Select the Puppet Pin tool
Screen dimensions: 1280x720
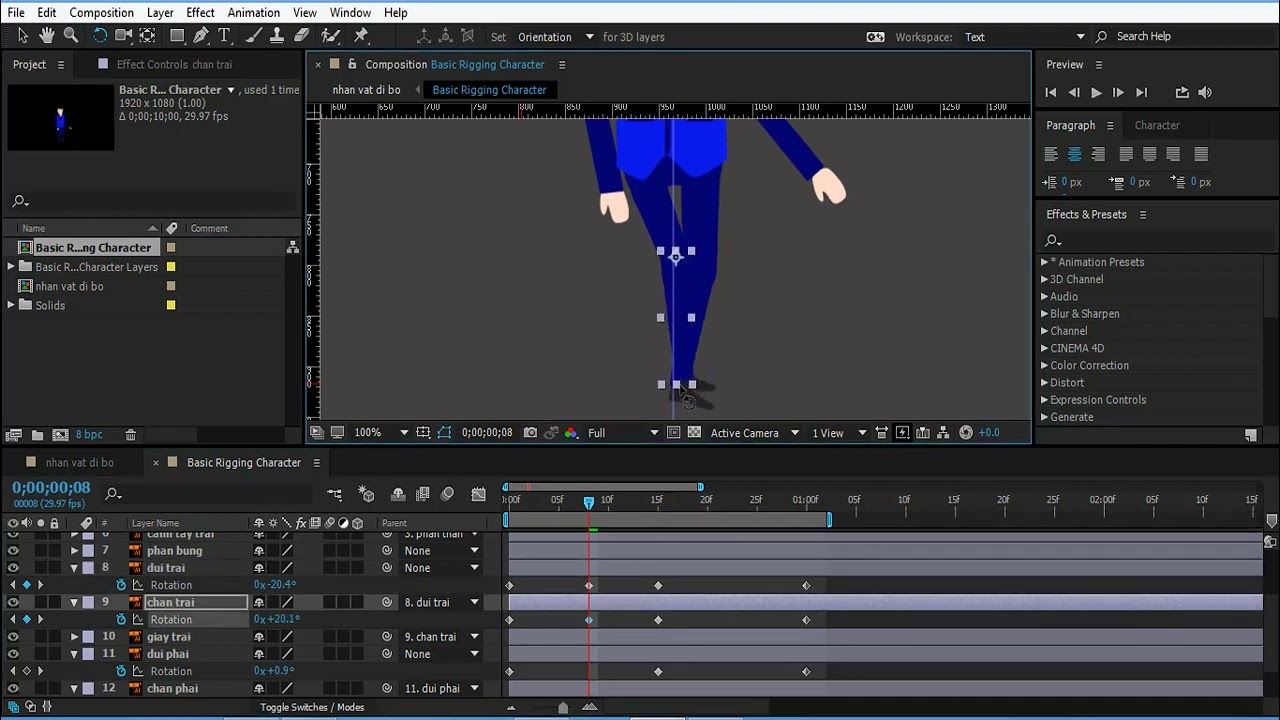(362, 36)
